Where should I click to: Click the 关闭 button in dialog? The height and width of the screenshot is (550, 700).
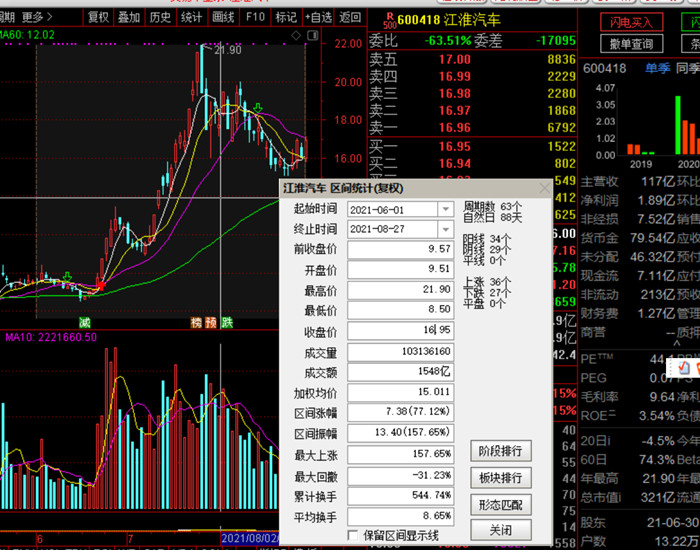point(500,530)
